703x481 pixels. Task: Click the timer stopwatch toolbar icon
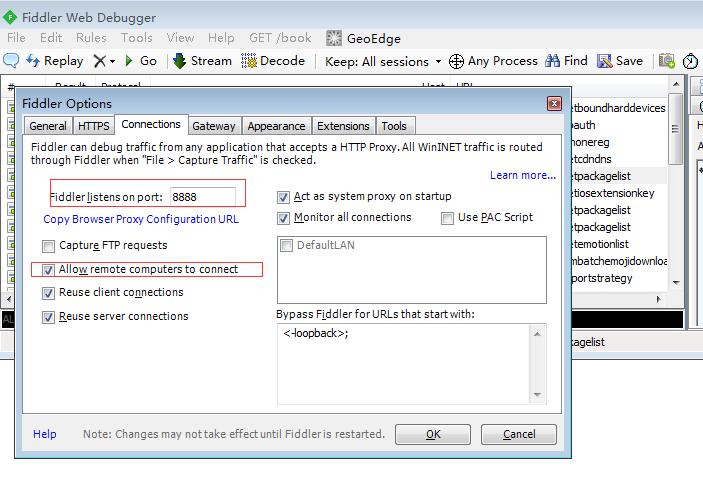click(x=690, y=61)
